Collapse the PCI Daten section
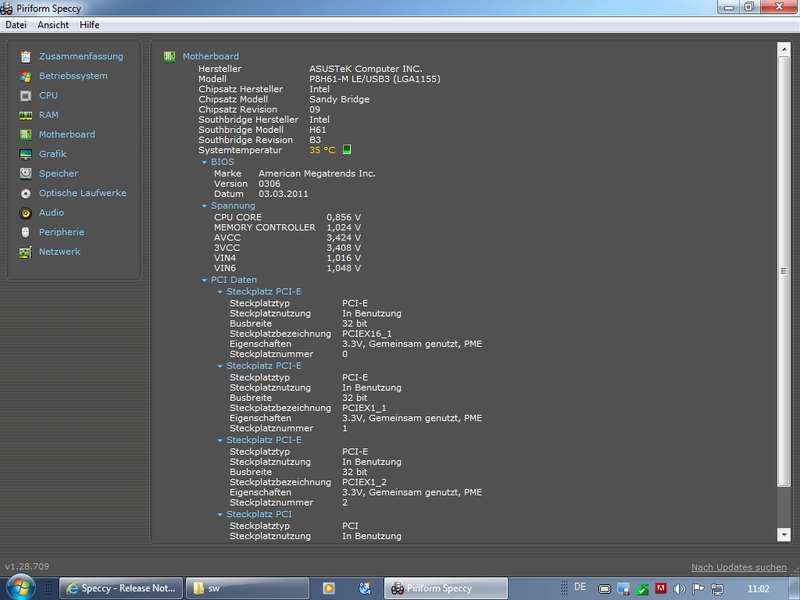Image resolution: width=800 pixels, height=600 pixels. (x=204, y=280)
